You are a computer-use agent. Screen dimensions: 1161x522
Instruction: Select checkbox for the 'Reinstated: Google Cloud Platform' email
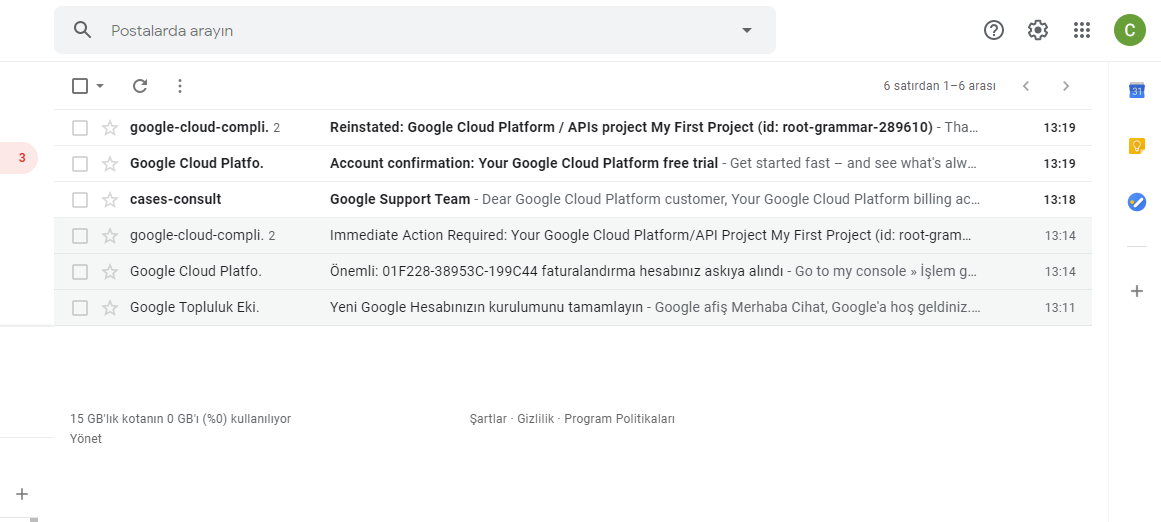click(x=80, y=128)
